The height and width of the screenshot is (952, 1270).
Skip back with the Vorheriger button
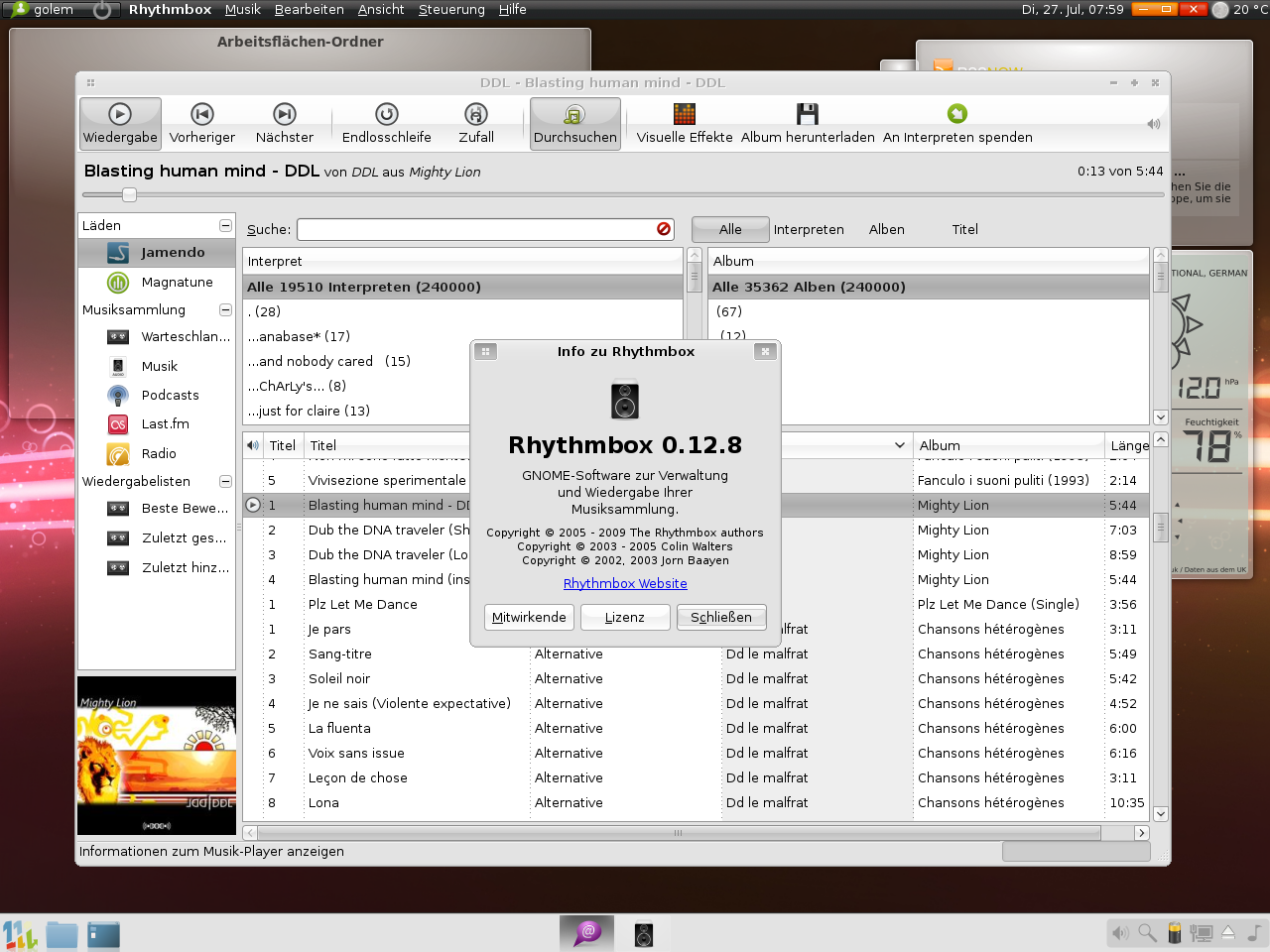(202, 123)
